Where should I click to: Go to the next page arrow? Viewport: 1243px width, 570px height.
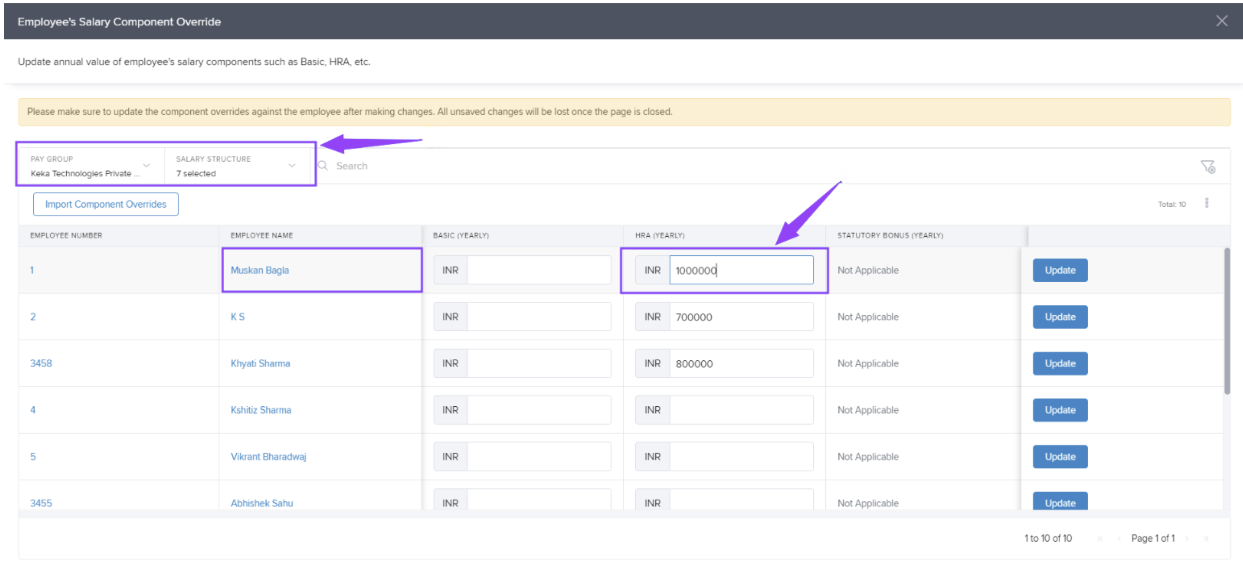pyautogui.click(x=1187, y=539)
